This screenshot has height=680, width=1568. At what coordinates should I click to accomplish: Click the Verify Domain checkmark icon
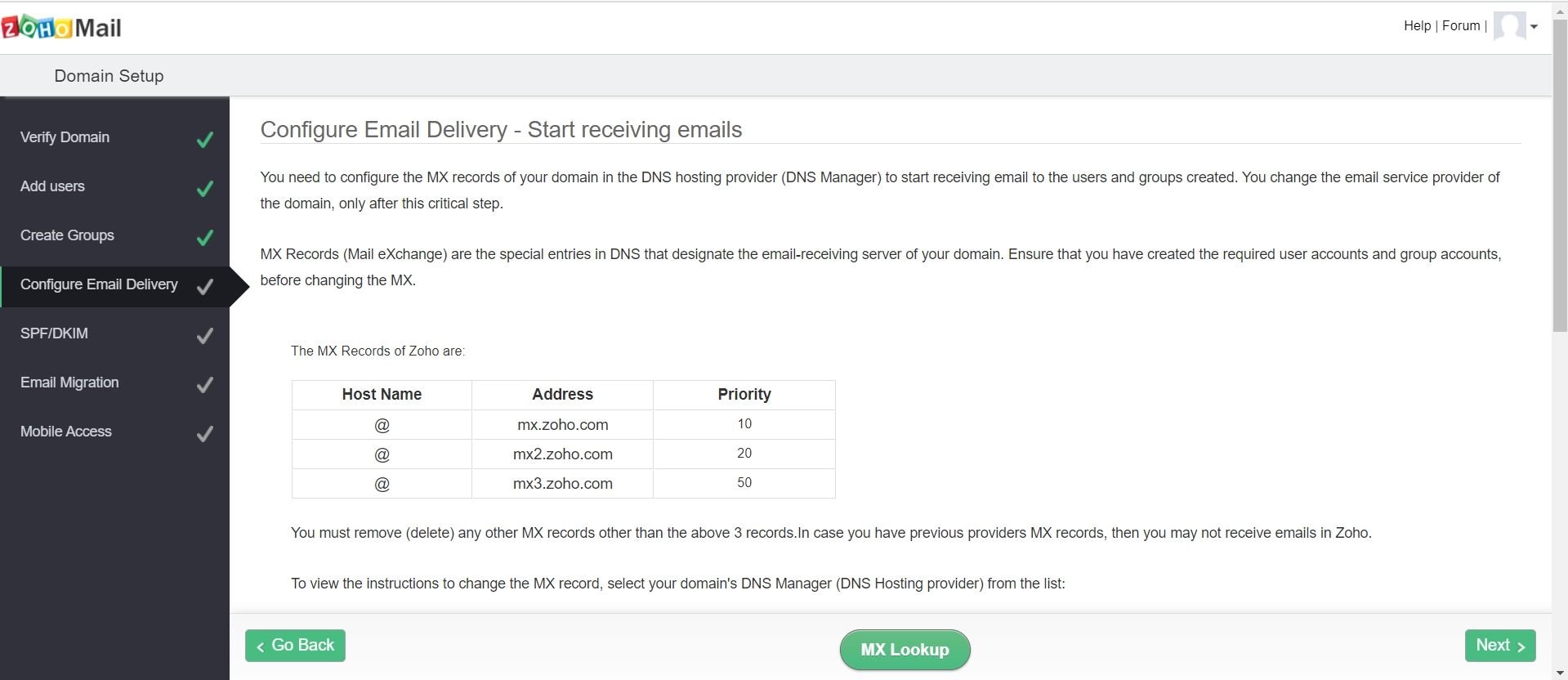pos(205,139)
